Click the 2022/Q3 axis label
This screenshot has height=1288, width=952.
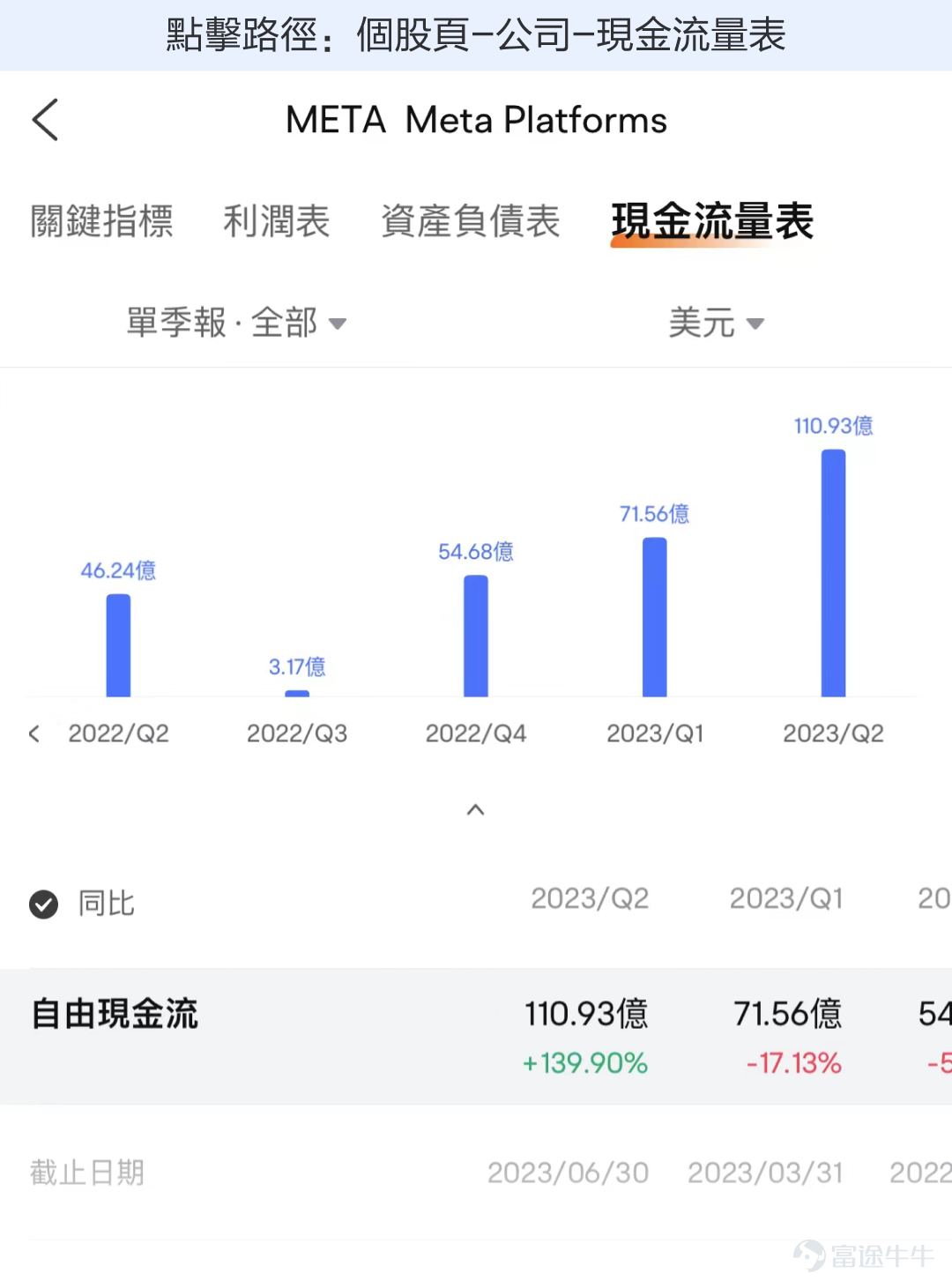[297, 733]
